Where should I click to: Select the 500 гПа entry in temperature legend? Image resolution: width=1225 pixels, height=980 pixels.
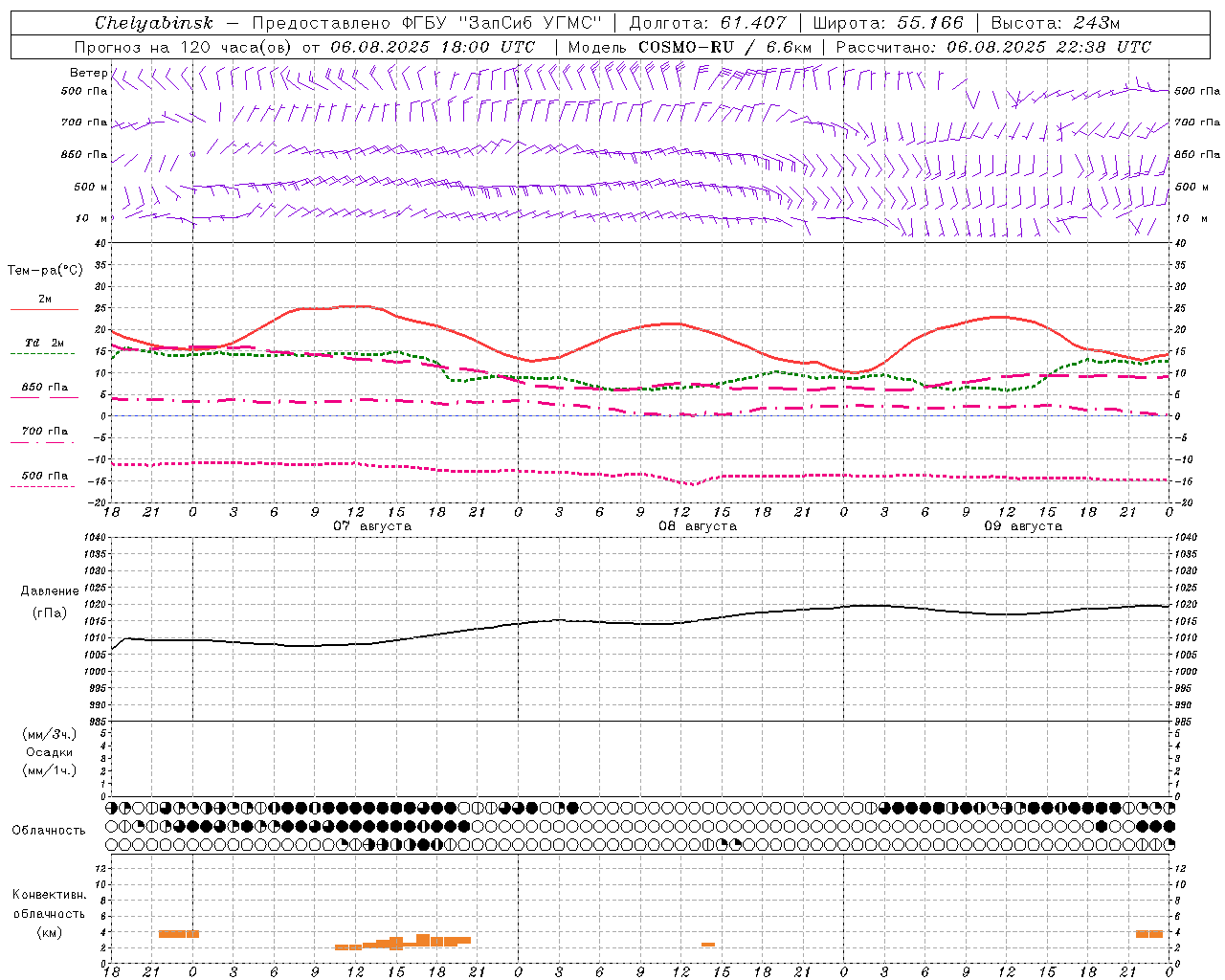coord(44,476)
